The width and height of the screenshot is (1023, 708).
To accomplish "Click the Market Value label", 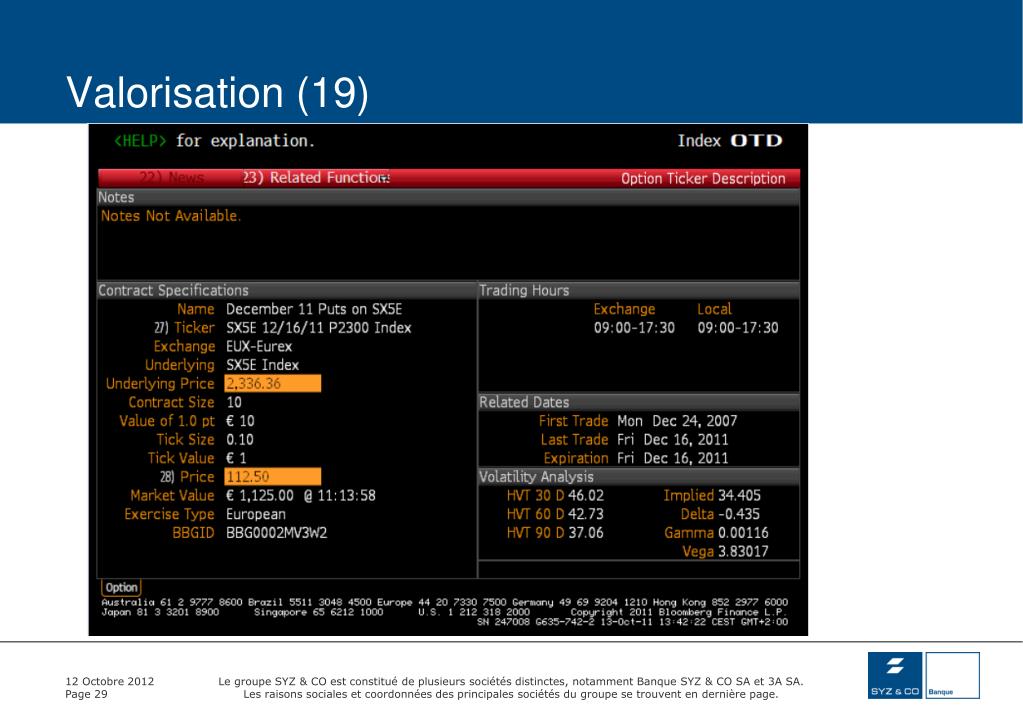I will pyautogui.click(x=172, y=495).
